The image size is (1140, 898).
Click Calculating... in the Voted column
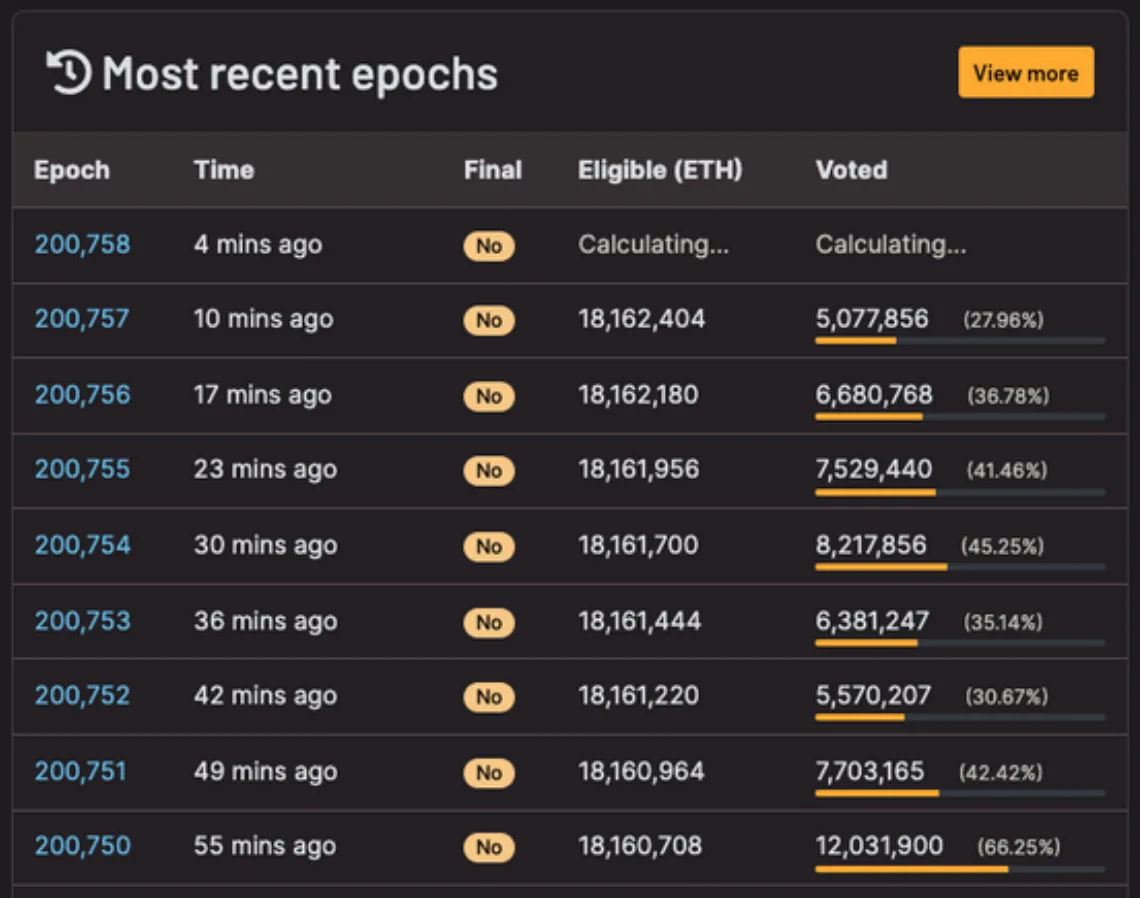tap(891, 245)
